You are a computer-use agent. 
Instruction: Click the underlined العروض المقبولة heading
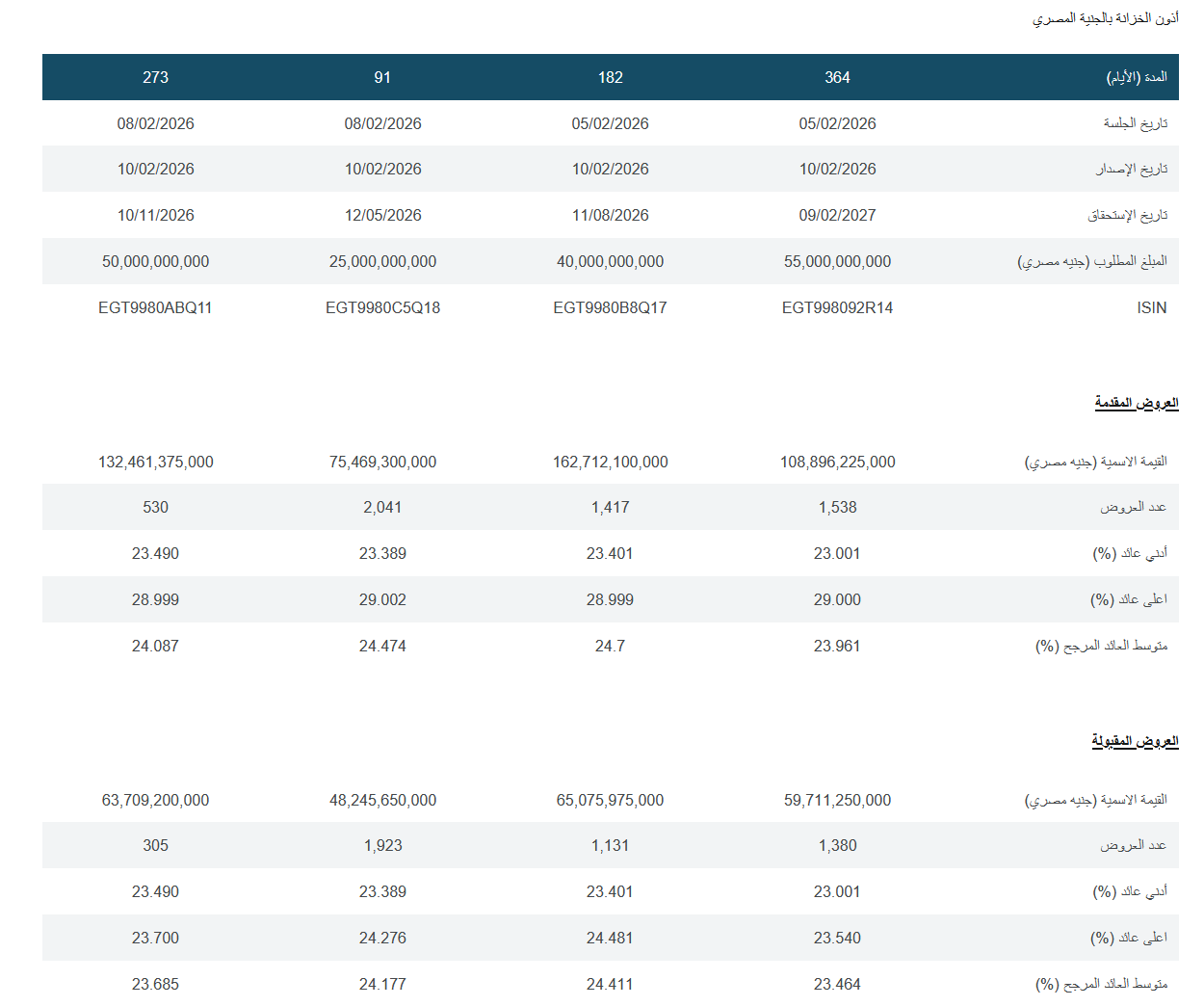[x=1135, y=741]
